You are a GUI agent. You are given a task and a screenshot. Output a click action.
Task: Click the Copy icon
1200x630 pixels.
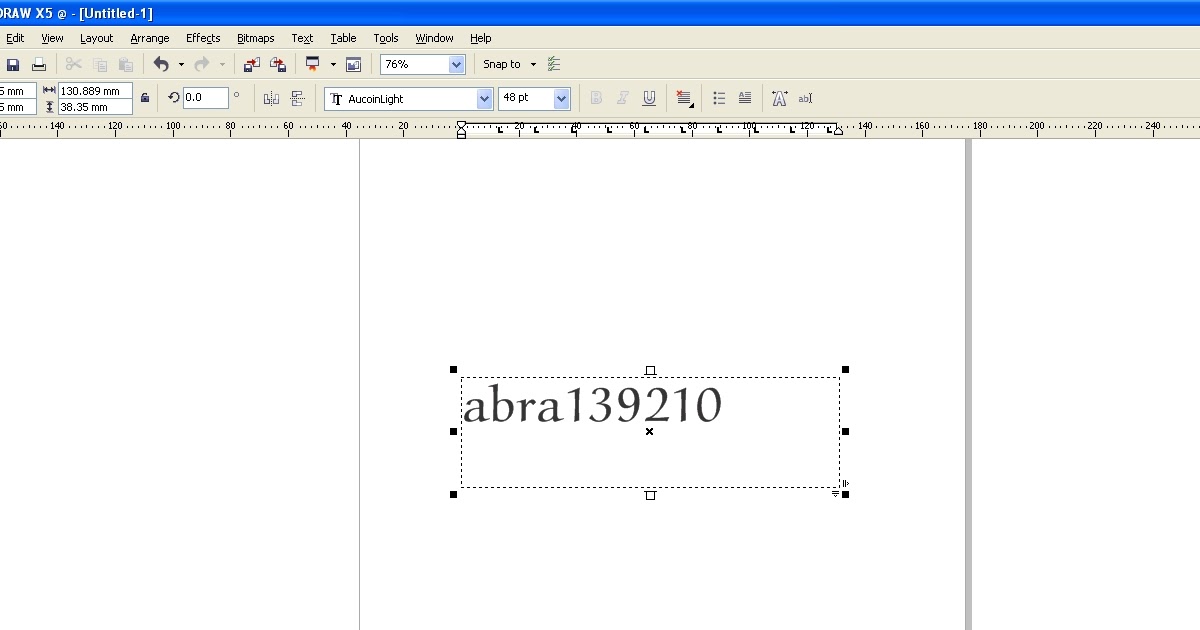tap(100, 64)
